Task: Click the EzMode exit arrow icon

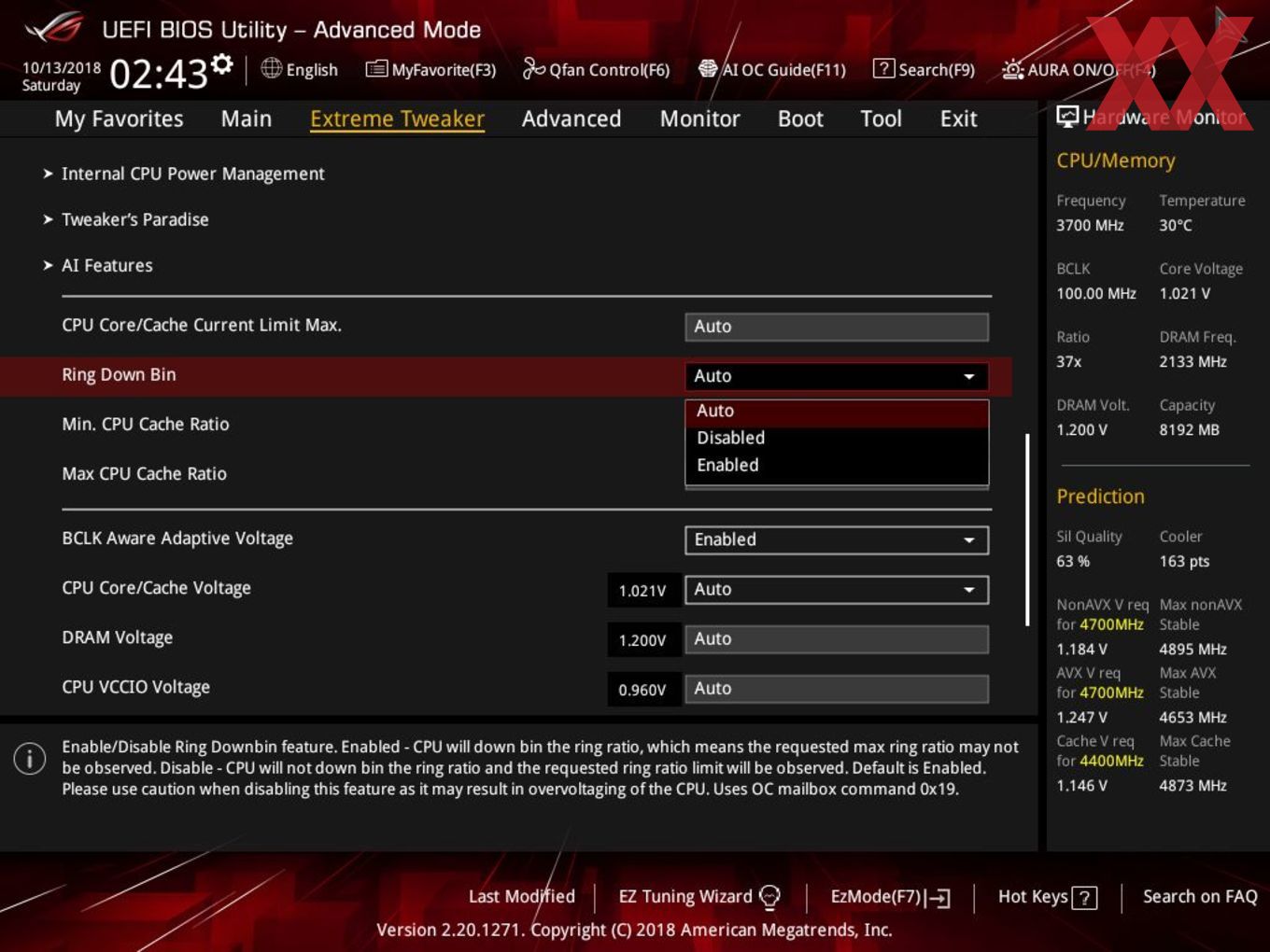Action: point(938,898)
